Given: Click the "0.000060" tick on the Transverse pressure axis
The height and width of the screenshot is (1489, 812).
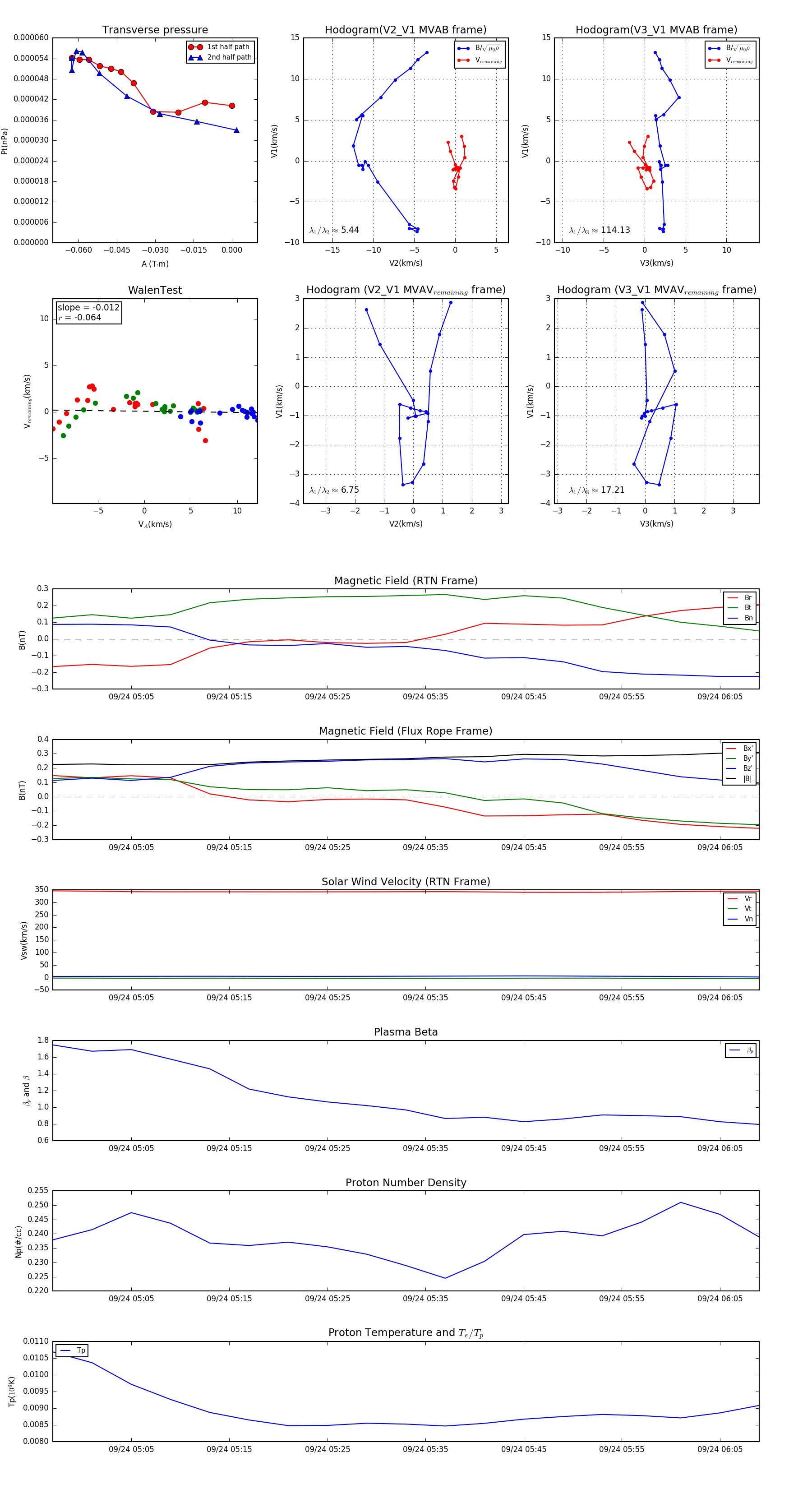Looking at the screenshot, I should (x=31, y=37).
